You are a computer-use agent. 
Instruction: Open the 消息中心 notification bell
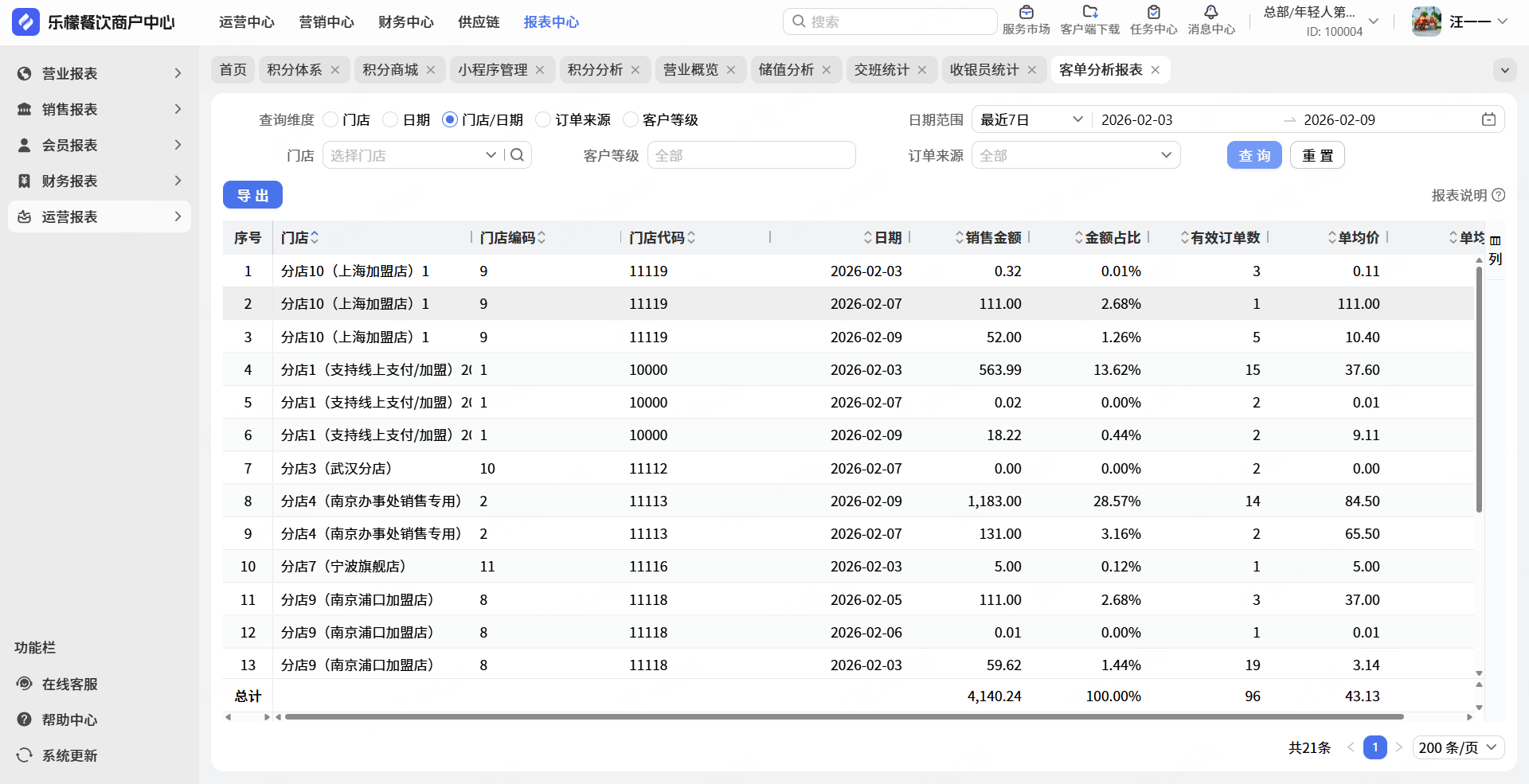point(1210,13)
